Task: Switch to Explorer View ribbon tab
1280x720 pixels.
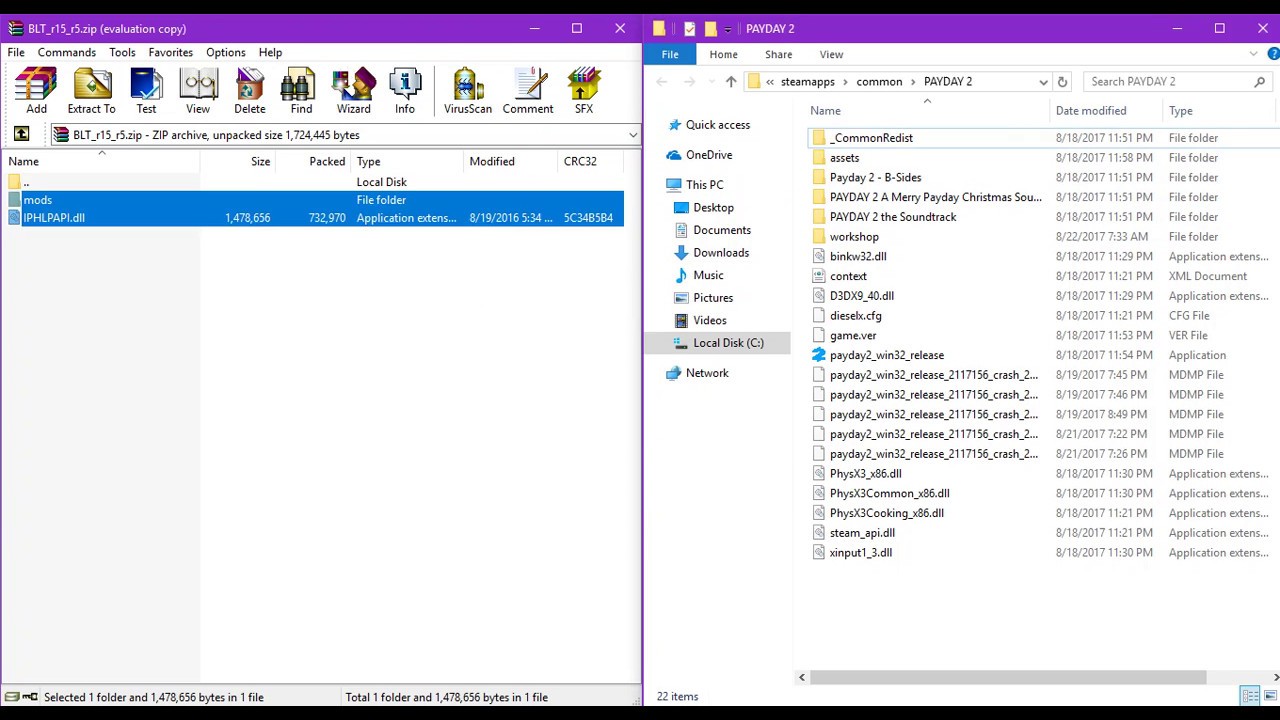Action: 831,55
